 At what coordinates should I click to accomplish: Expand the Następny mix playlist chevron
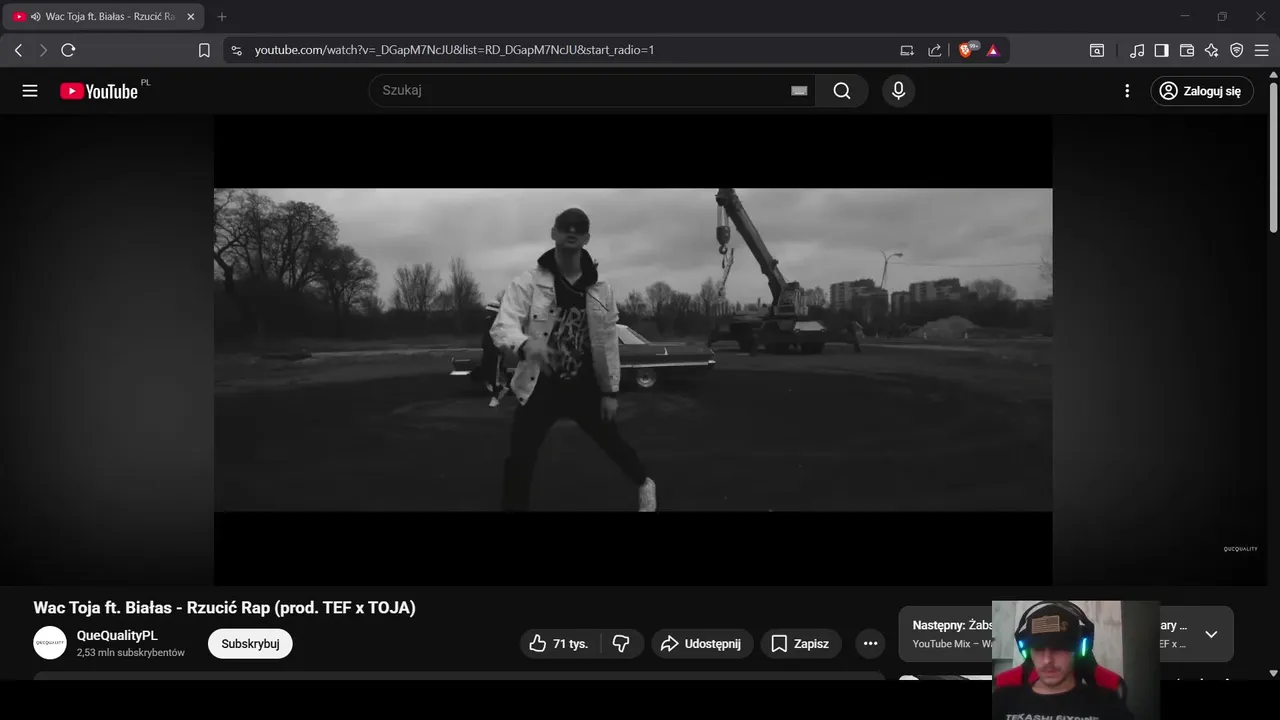coord(1211,634)
